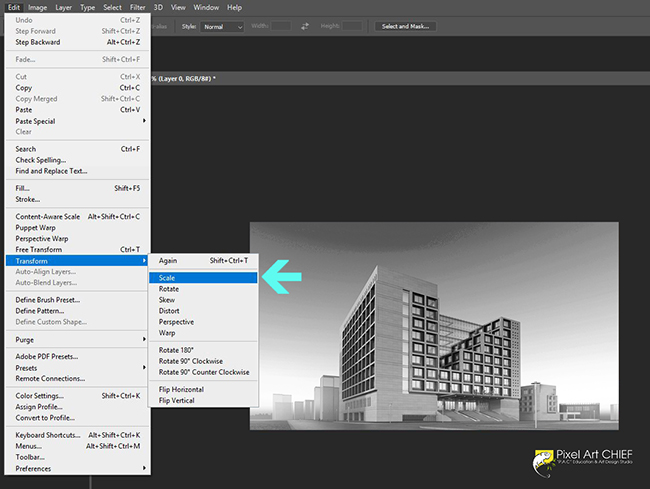Open the Help menu

click(x=234, y=7)
